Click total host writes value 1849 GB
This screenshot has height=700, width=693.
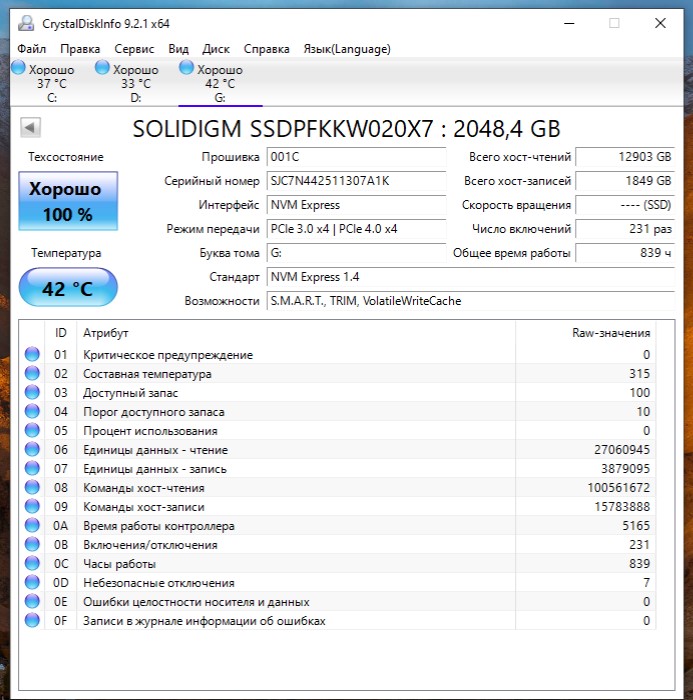(x=625, y=181)
